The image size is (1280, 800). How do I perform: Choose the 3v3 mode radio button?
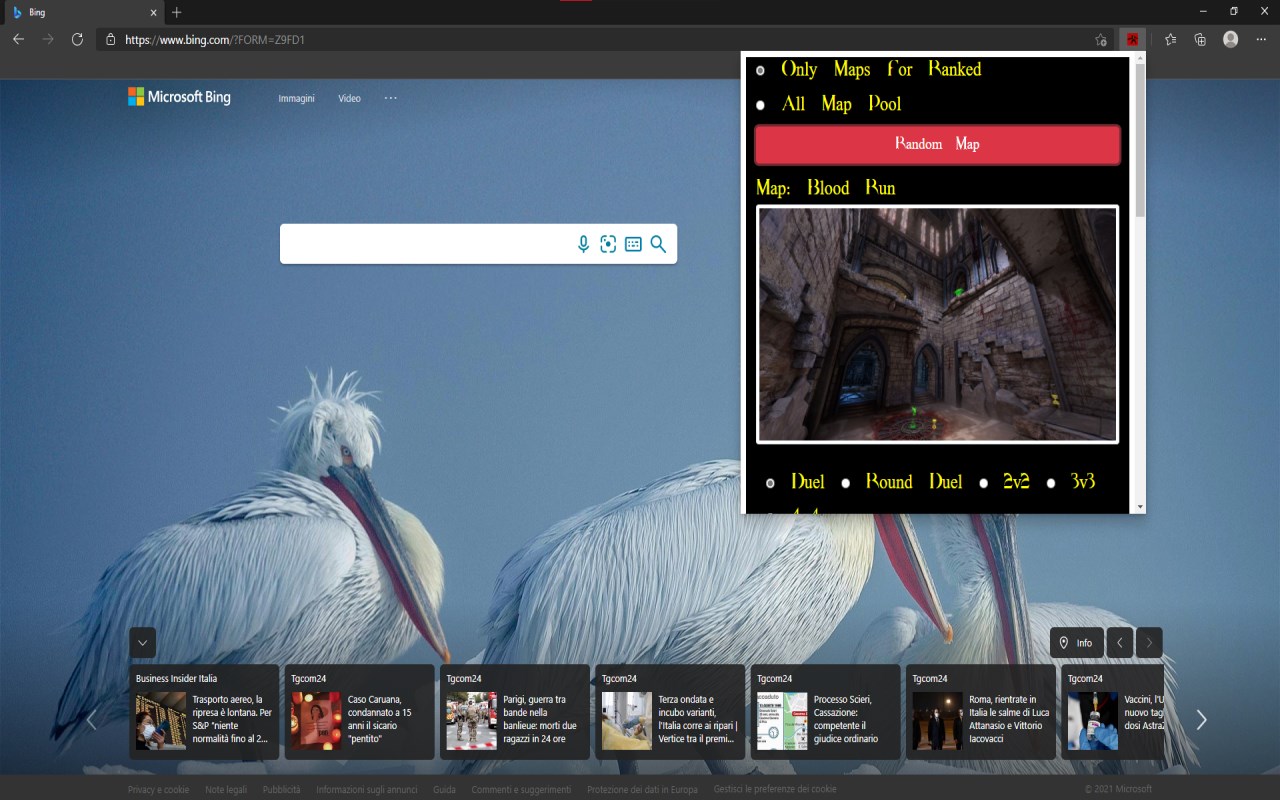(x=1050, y=483)
